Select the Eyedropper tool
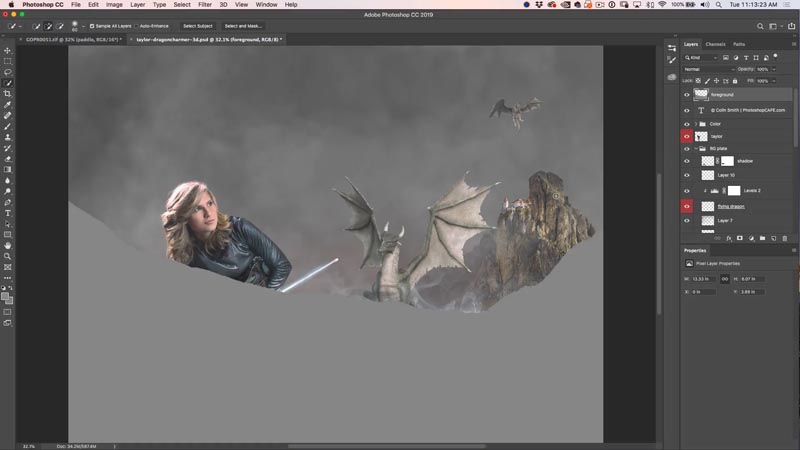800x450 pixels. click(8, 105)
